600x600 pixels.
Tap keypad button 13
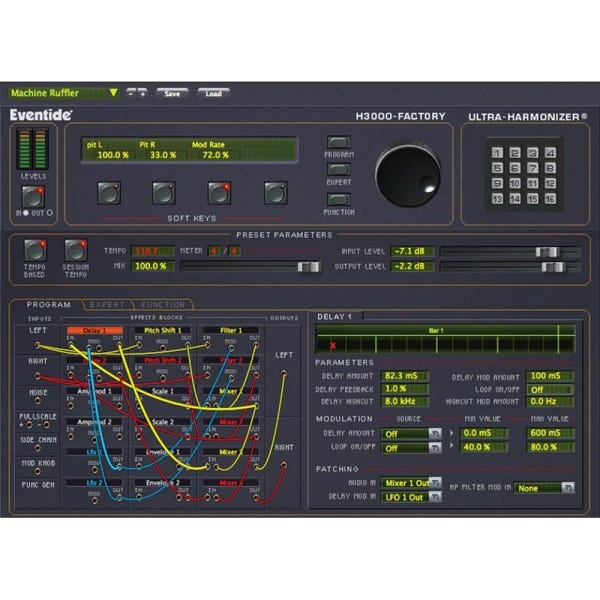pyautogui.click(x=497, y=199)
